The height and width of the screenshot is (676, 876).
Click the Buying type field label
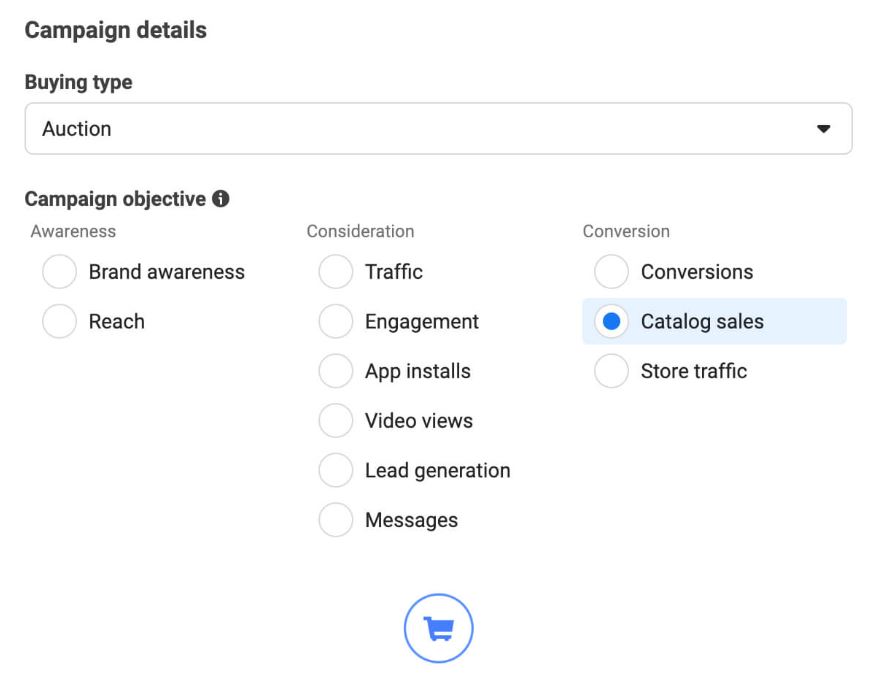tap(78, 83)
